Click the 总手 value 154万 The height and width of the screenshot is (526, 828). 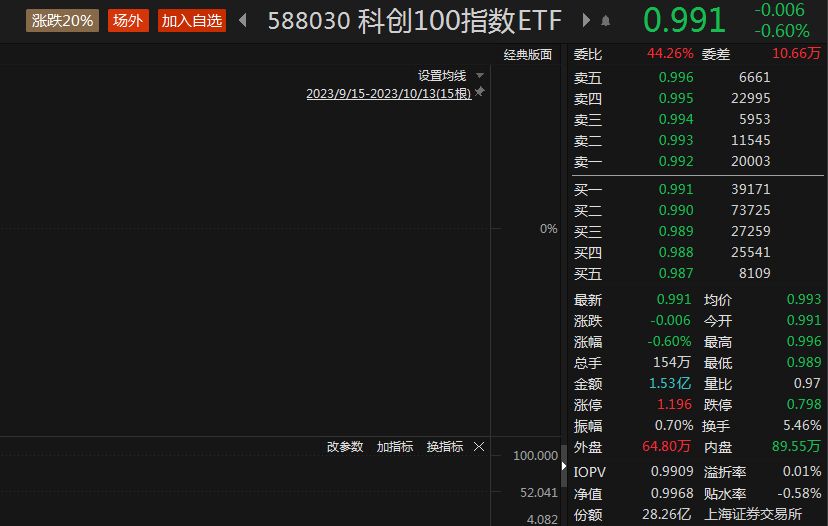[672, 362]
